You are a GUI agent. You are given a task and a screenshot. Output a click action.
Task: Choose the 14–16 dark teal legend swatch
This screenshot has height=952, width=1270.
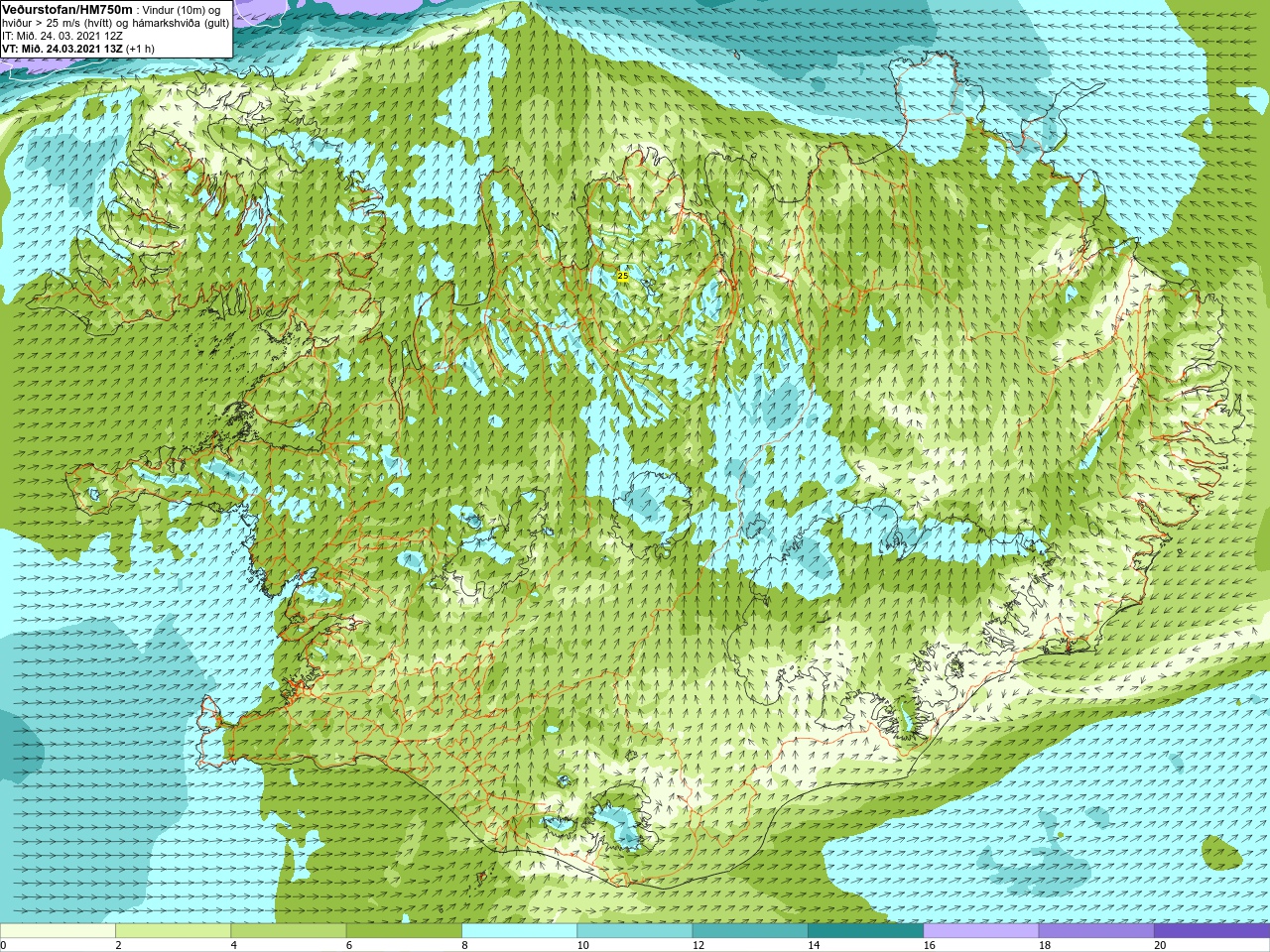(865, 931)
